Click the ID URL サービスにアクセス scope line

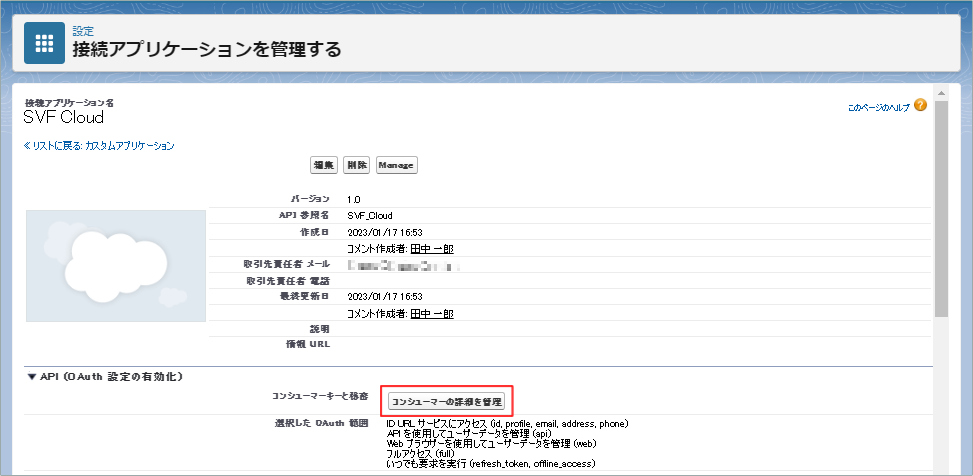coord(508,424)
